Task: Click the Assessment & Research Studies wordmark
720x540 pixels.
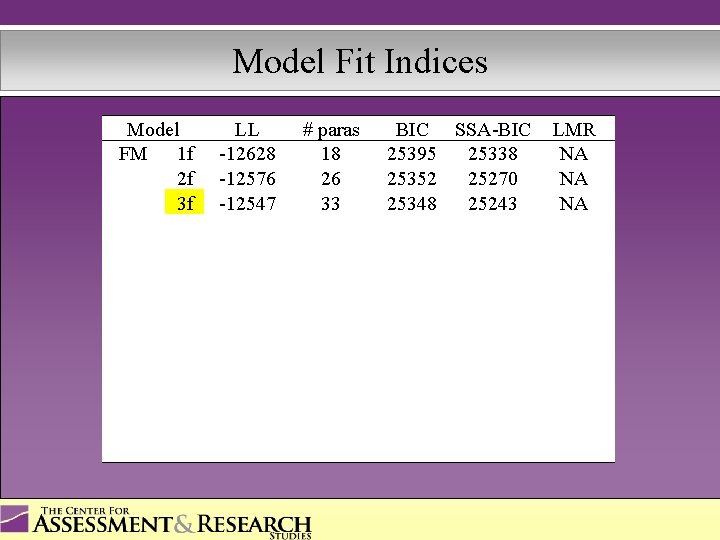Action: coord(172,523)
